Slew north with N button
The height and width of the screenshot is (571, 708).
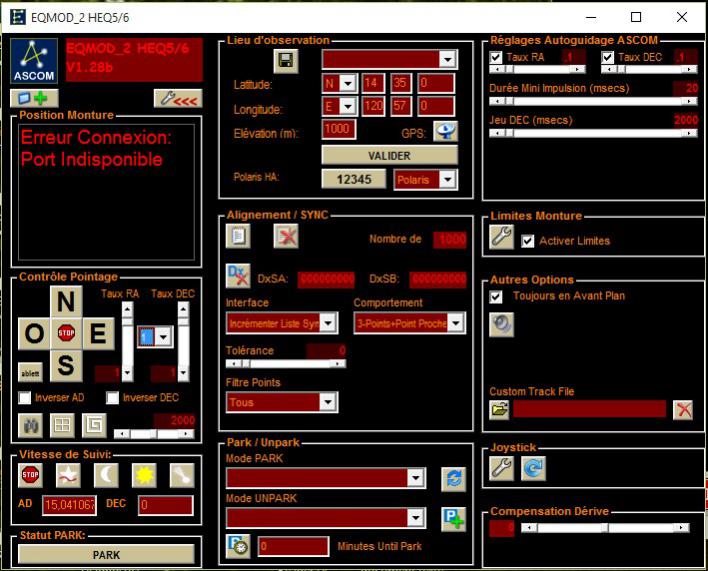66,302
